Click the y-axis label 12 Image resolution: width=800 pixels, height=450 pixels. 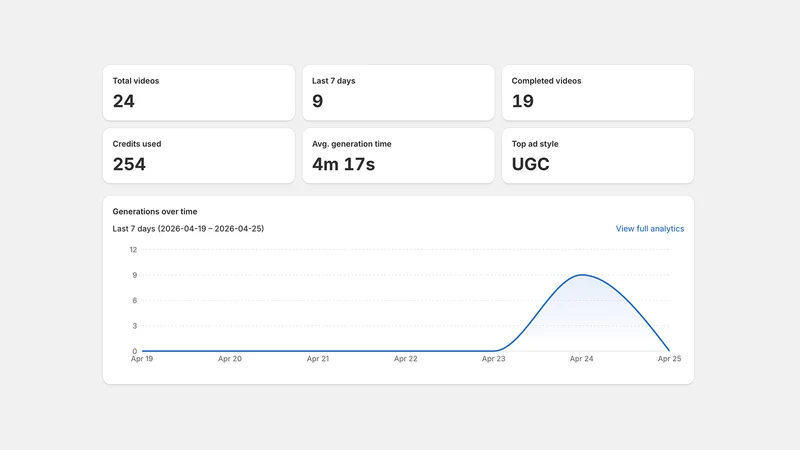point(133,249)
